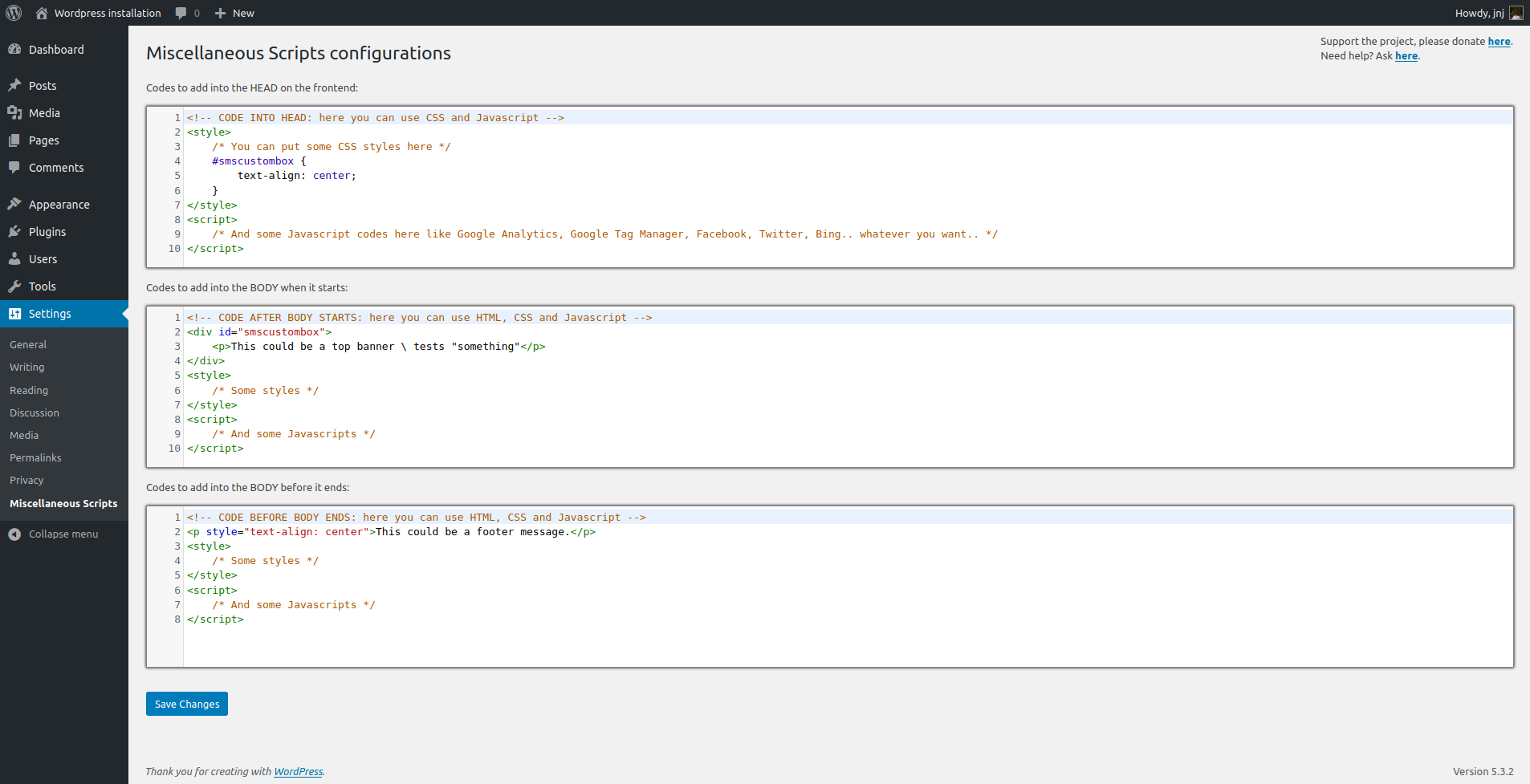The width and height of the screenshot is (1530, 784).
Task: Follow the donate 'here' link
Action: pos(1499,41)
